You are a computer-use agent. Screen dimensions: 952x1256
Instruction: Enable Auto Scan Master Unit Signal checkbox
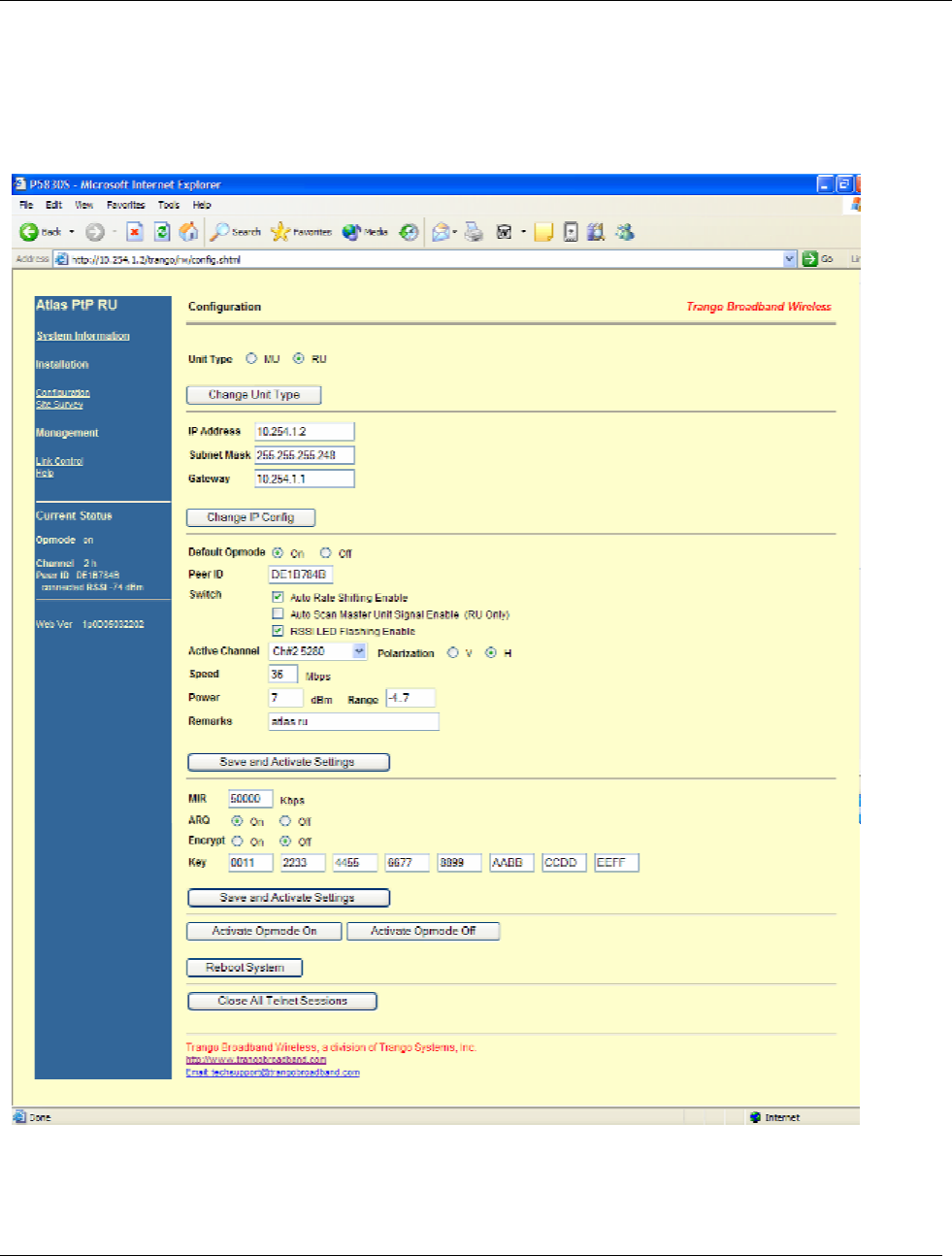coord(278,613)
